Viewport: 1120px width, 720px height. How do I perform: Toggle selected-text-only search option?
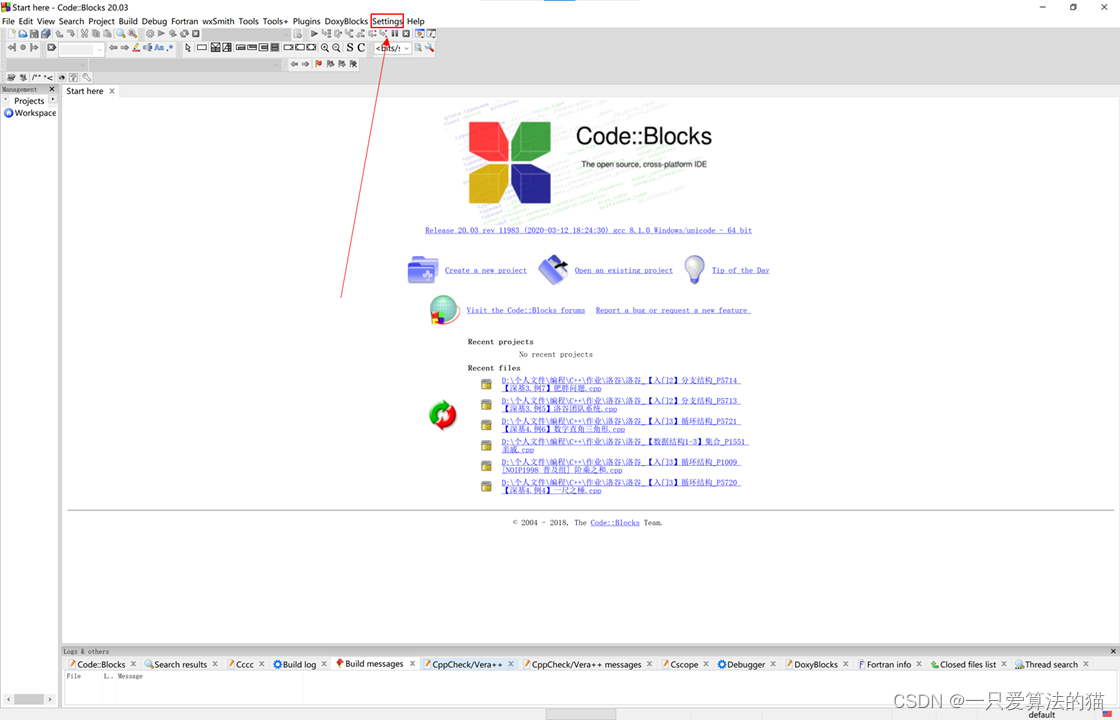pos(147,48)
